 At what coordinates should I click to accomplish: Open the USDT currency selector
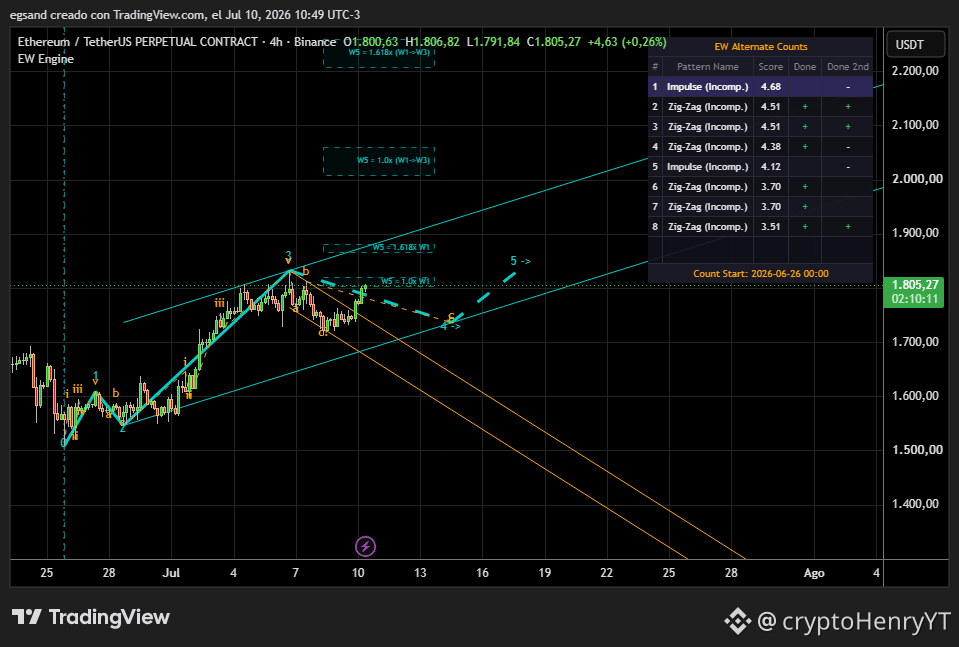915,45
